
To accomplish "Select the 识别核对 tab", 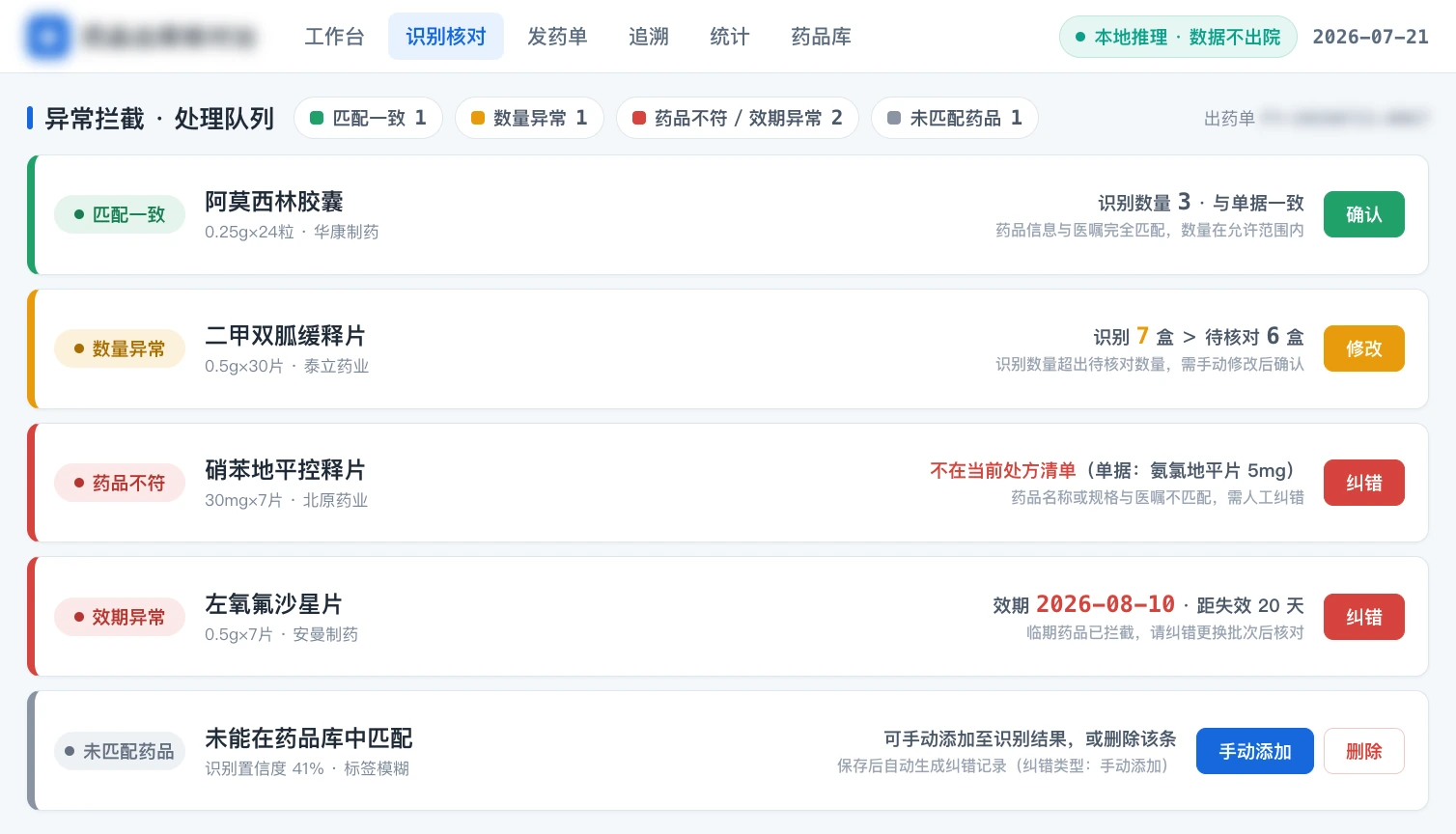I will tap(446, 37).
